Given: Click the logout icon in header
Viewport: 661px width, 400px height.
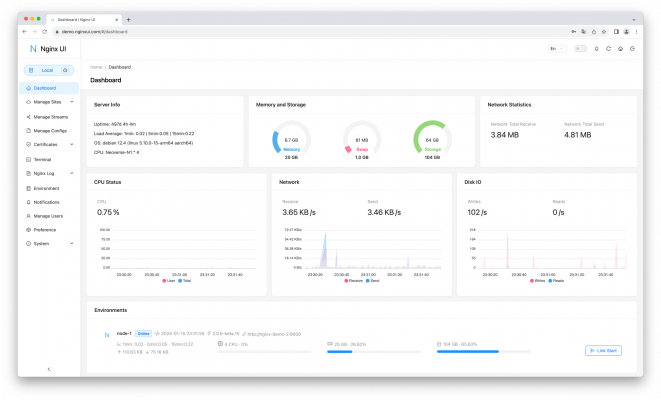Looking at the screenshot, I should pyautogui.click(x=633, y=48).
